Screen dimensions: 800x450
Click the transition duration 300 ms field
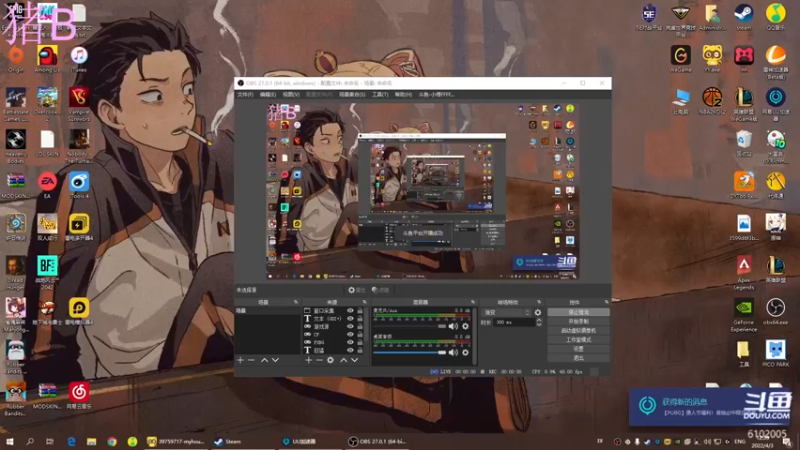pos(514,322)
